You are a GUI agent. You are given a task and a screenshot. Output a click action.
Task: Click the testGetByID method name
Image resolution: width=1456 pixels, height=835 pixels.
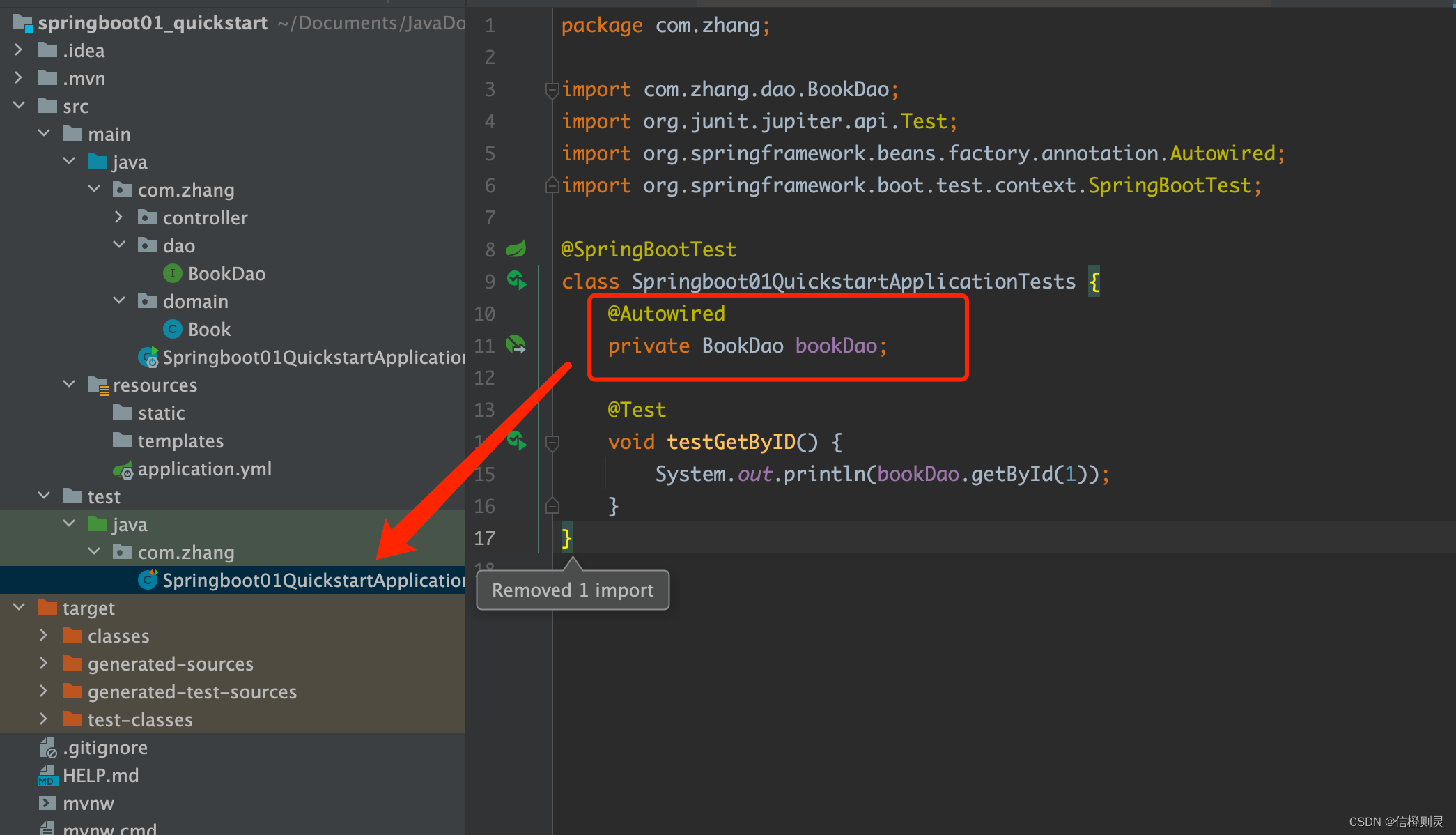pyautogui.click(x=731, y=442)
